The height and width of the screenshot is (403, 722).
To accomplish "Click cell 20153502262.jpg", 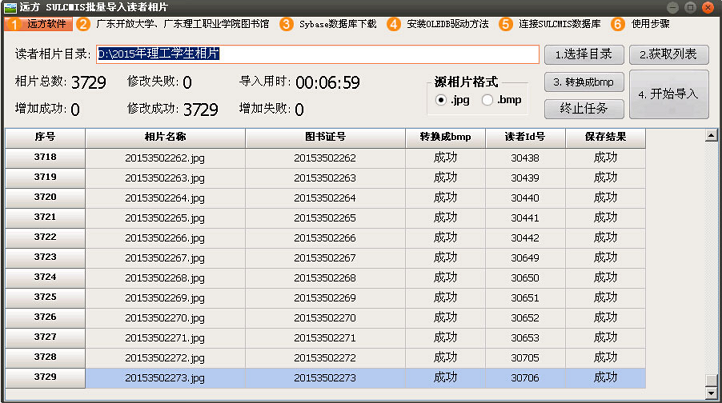I will click(x=165, y=158).
